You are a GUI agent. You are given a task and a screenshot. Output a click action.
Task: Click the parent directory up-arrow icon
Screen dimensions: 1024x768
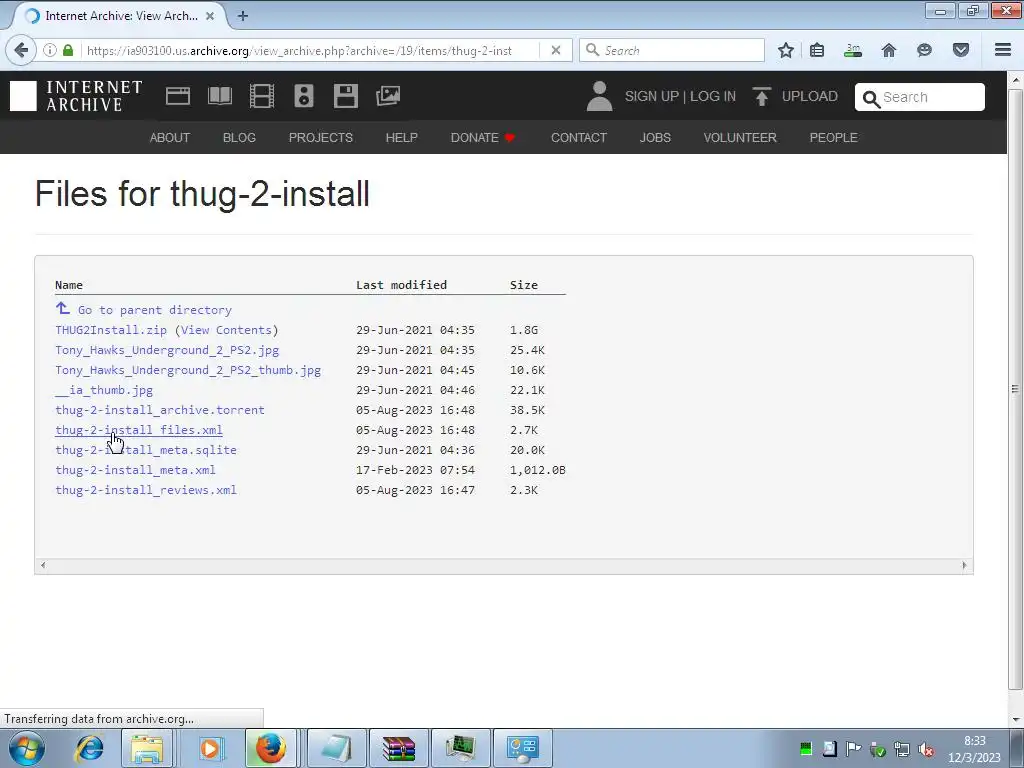point(63,308)
